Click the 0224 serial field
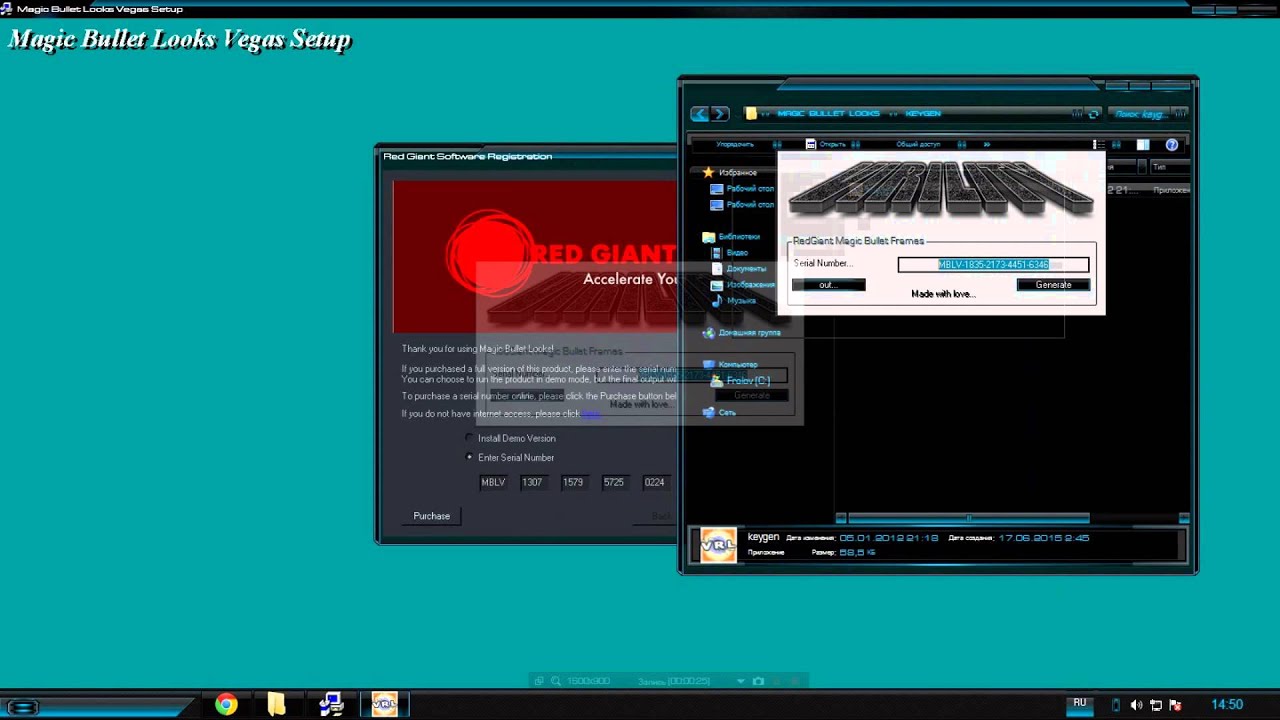Image resolution: width=1280 pixels, height=720 pixels. 655,482
